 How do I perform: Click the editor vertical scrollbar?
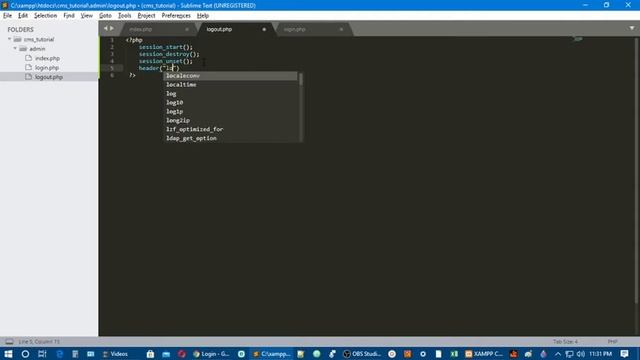[x=636, y=171]
